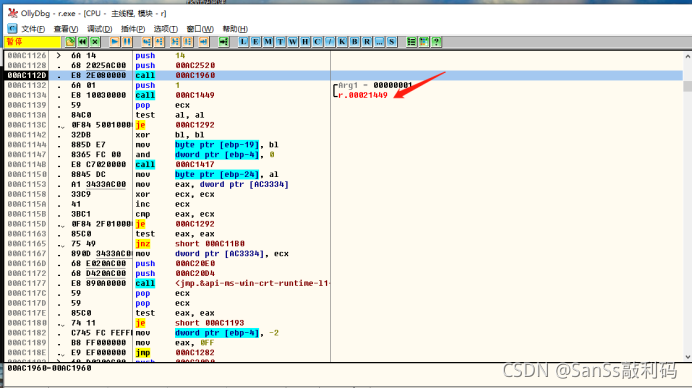The width and height of the screenshot is (692, 388).
Task: Open the Executable modules E button
Action: coord(256,42)
